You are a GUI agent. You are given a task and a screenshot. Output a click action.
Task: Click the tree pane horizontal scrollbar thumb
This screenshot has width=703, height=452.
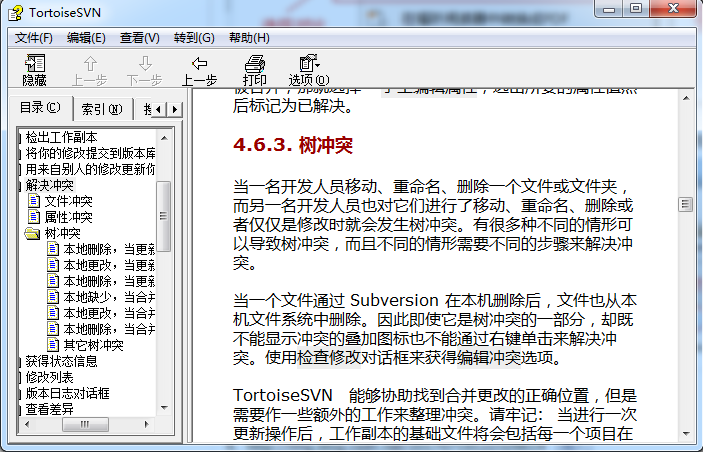click(x=85, y=424)
